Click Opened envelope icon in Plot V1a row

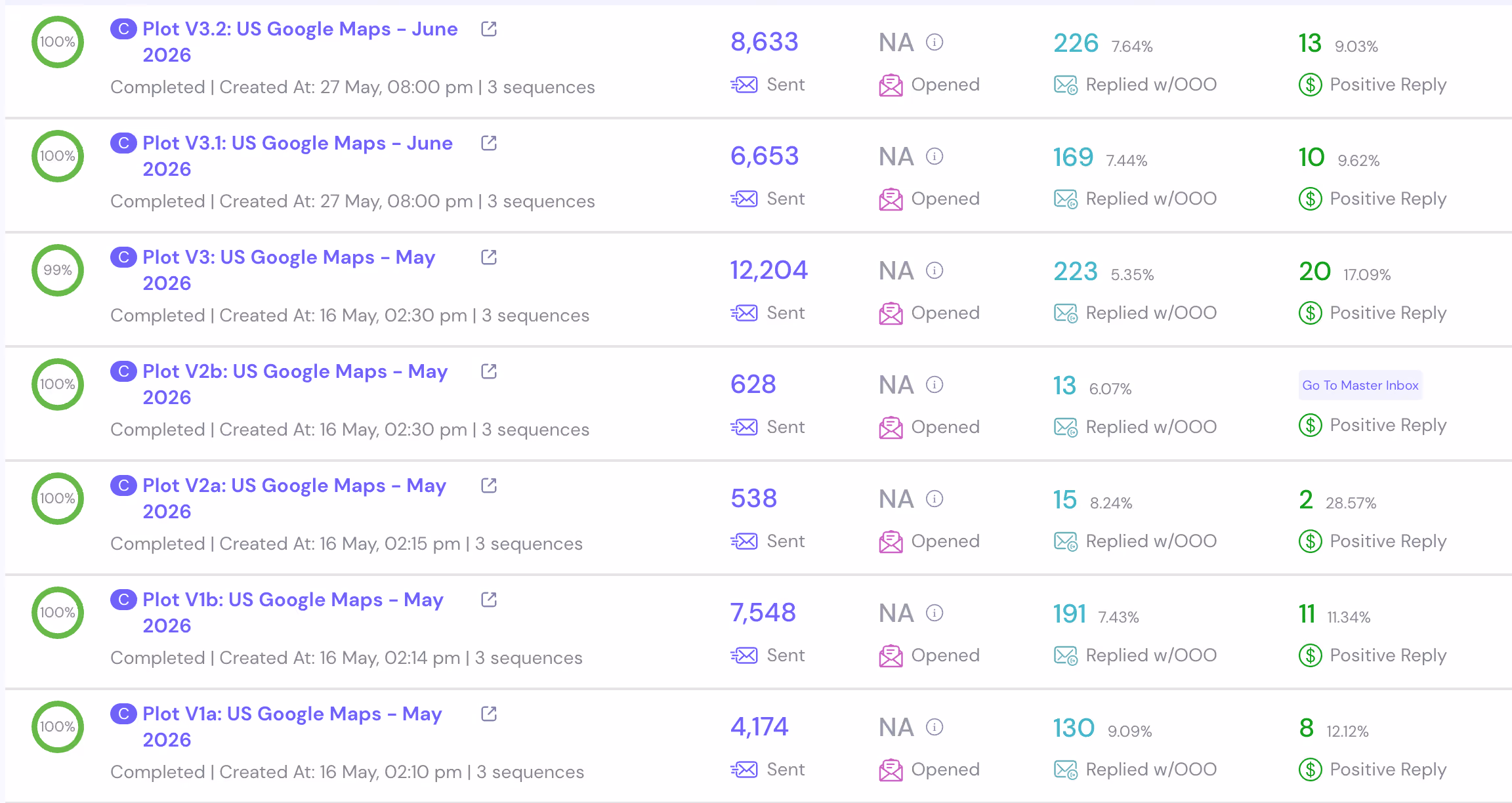click(x=891, y=770)
